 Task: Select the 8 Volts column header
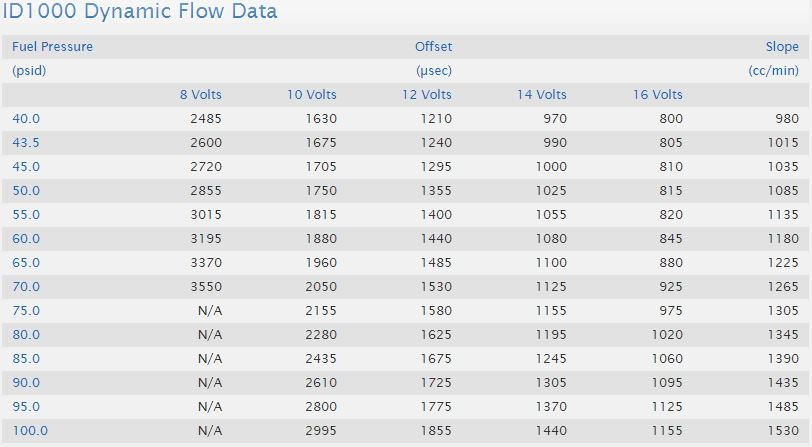point(200,95)
